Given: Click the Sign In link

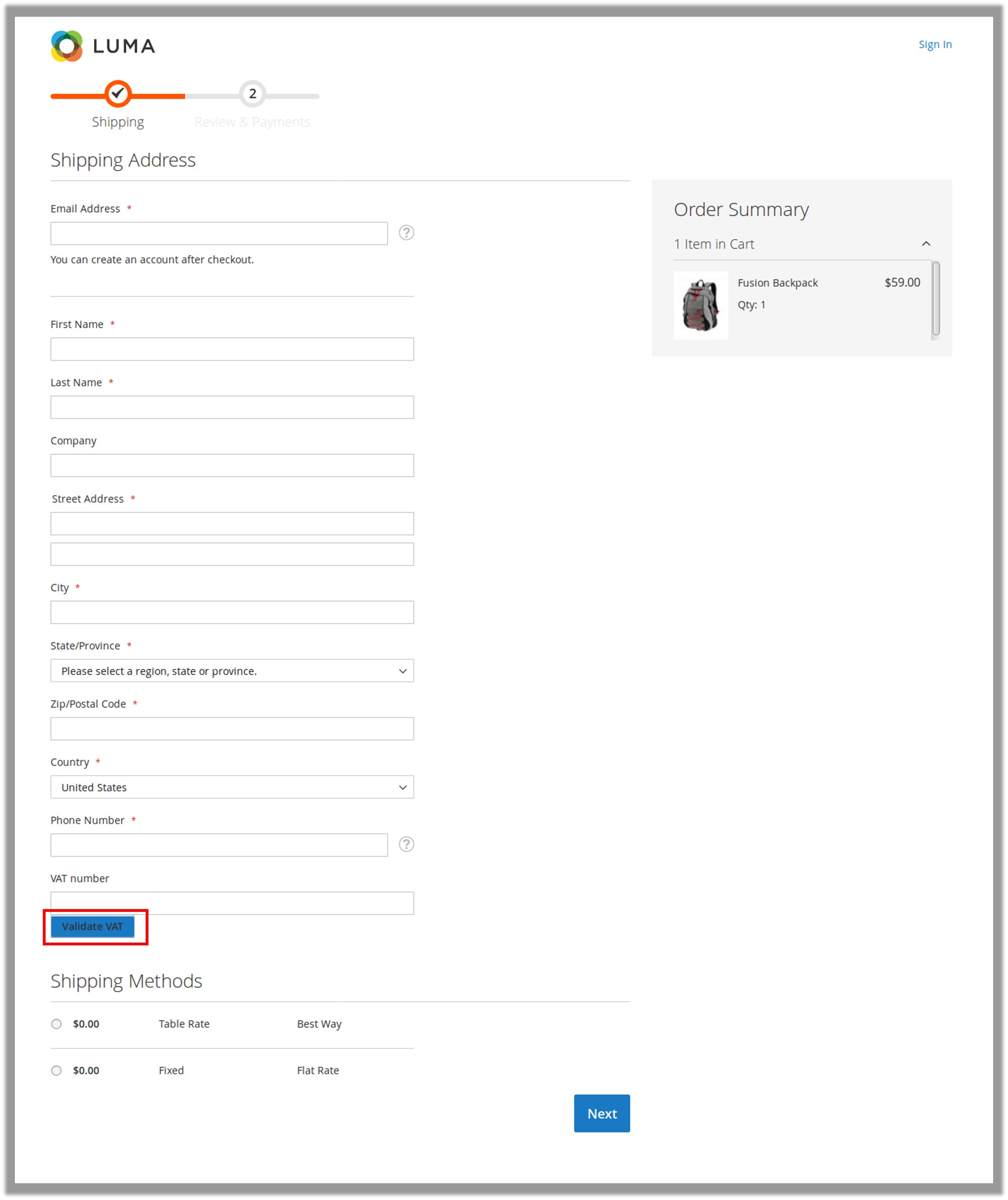Looking at the screenshot, I should (935, 44).
